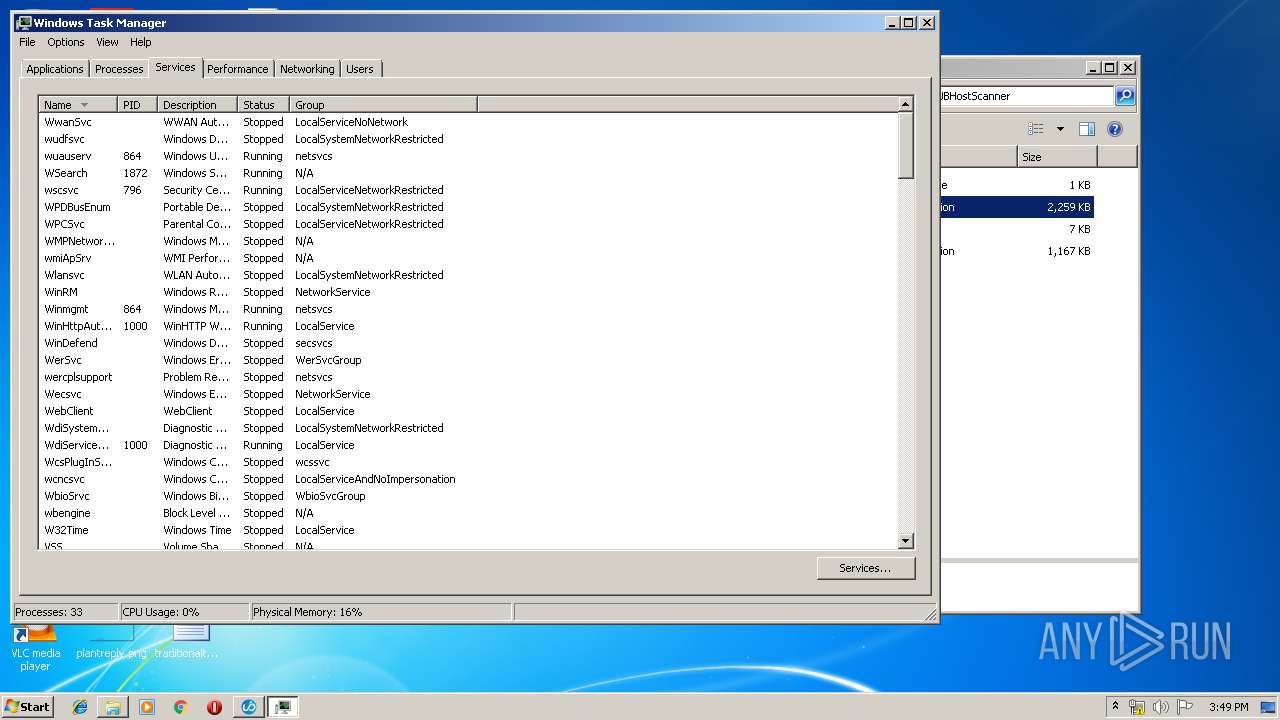Select the WinDefend service row

(x=468, y=343)
